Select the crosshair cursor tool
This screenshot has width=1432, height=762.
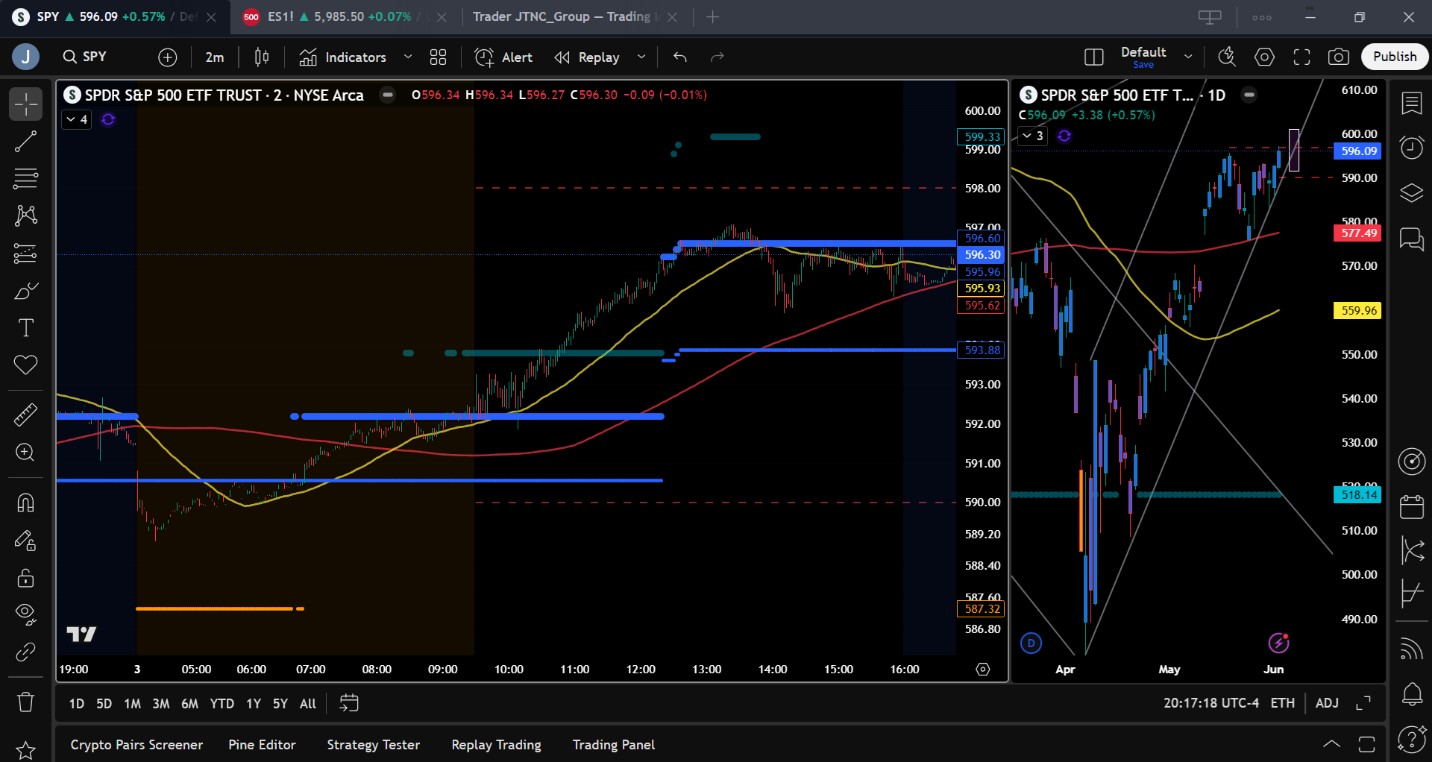[x=26, y=103]
